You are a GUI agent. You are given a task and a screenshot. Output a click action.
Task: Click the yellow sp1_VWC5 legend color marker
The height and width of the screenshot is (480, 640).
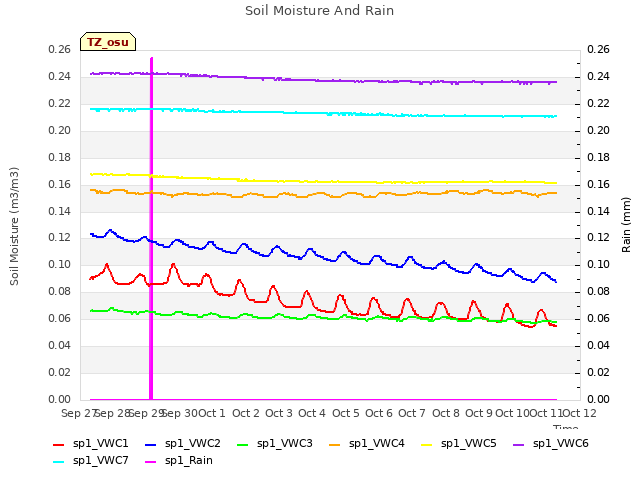click(x=427, y=445)
